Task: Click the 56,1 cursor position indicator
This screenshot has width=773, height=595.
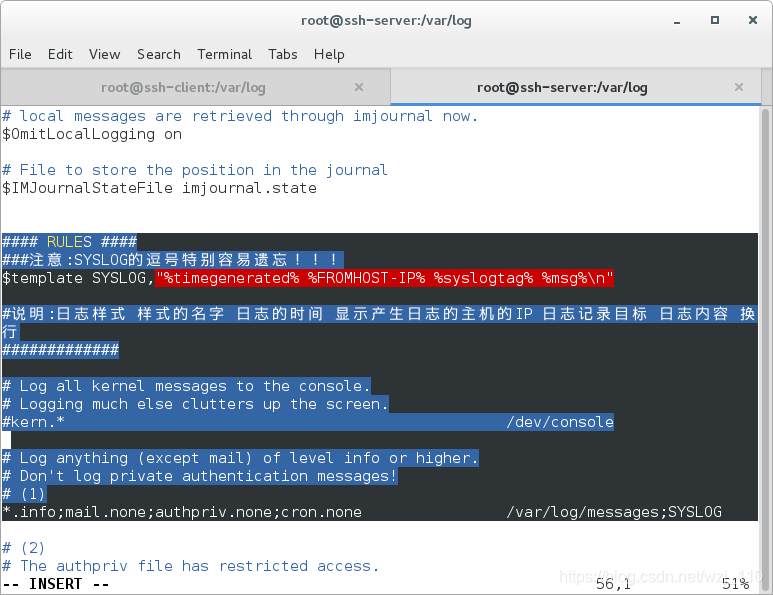Action: [613, 584]
